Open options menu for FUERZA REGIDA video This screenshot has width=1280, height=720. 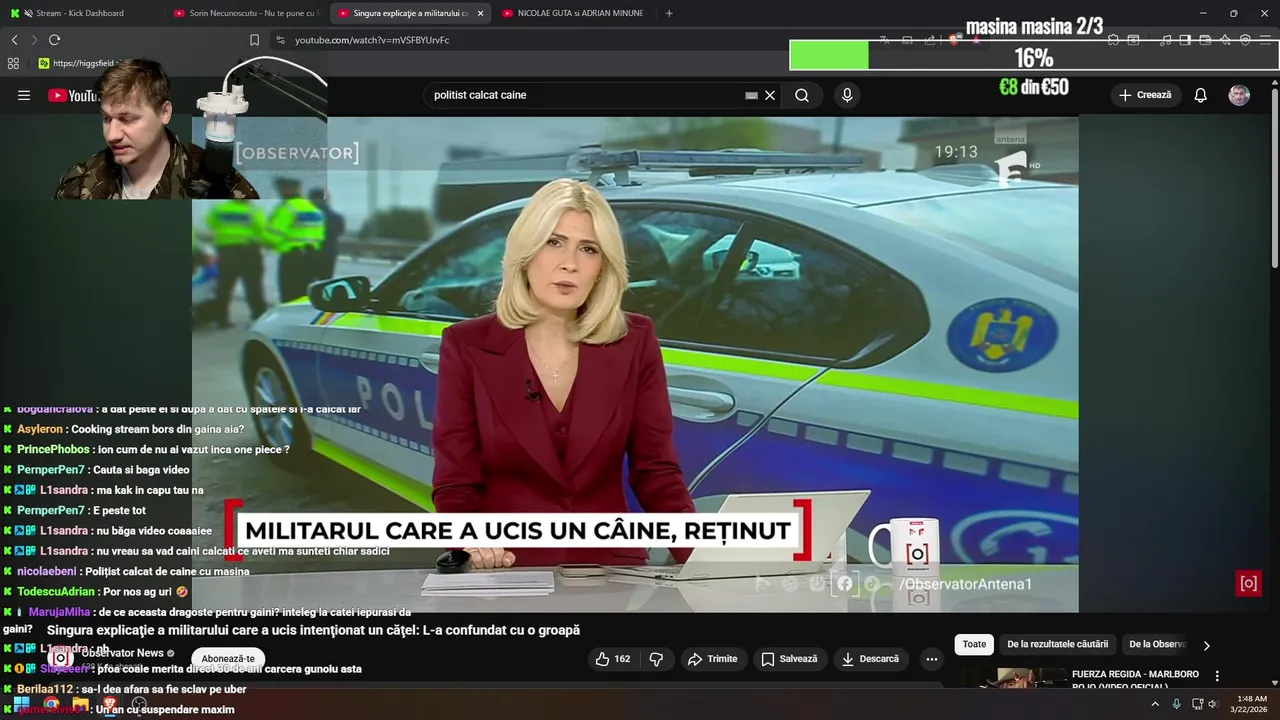click(x=1217, y=676)
